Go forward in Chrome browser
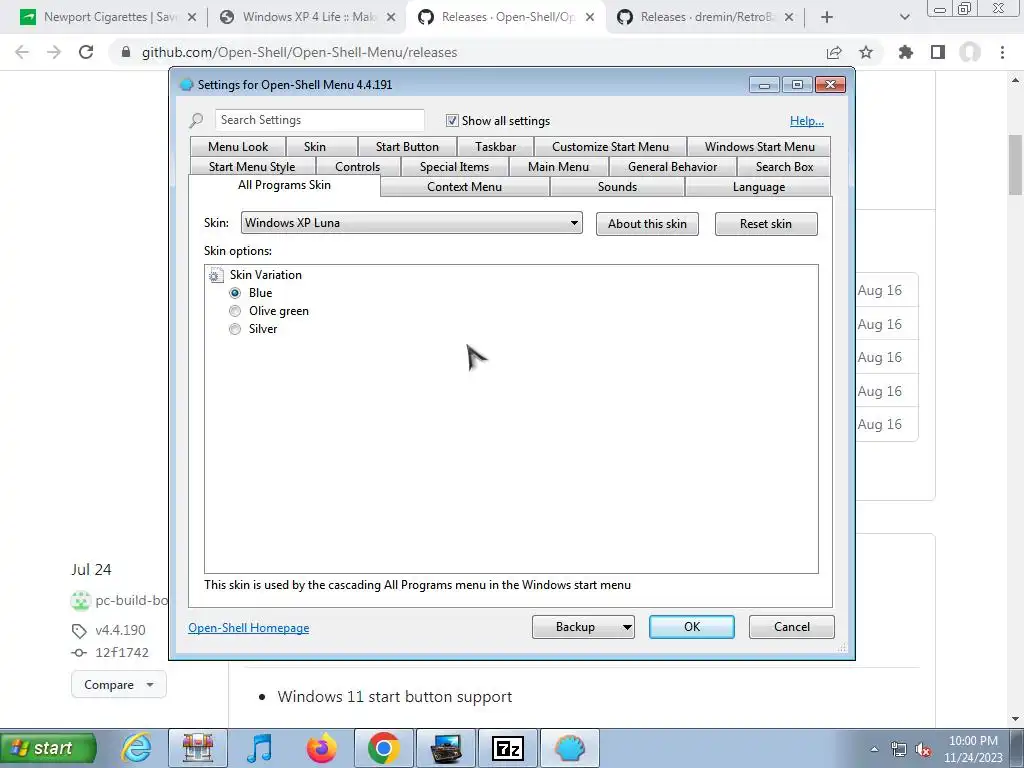The width and height of the screenshot is (1024, 768). (x=54, y=52)
